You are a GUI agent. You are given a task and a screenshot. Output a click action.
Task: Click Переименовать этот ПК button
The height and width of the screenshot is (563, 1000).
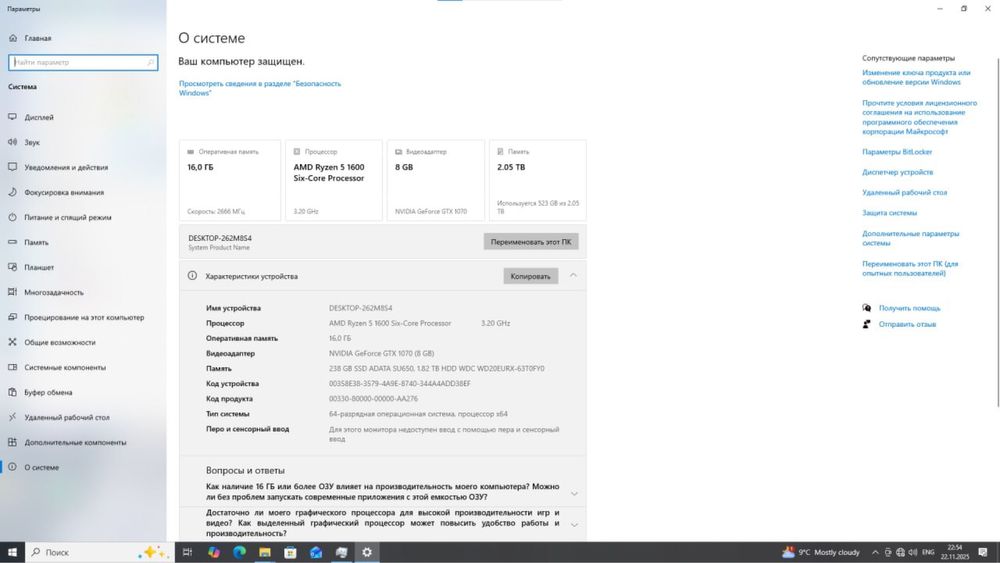(x=531, y=242)
